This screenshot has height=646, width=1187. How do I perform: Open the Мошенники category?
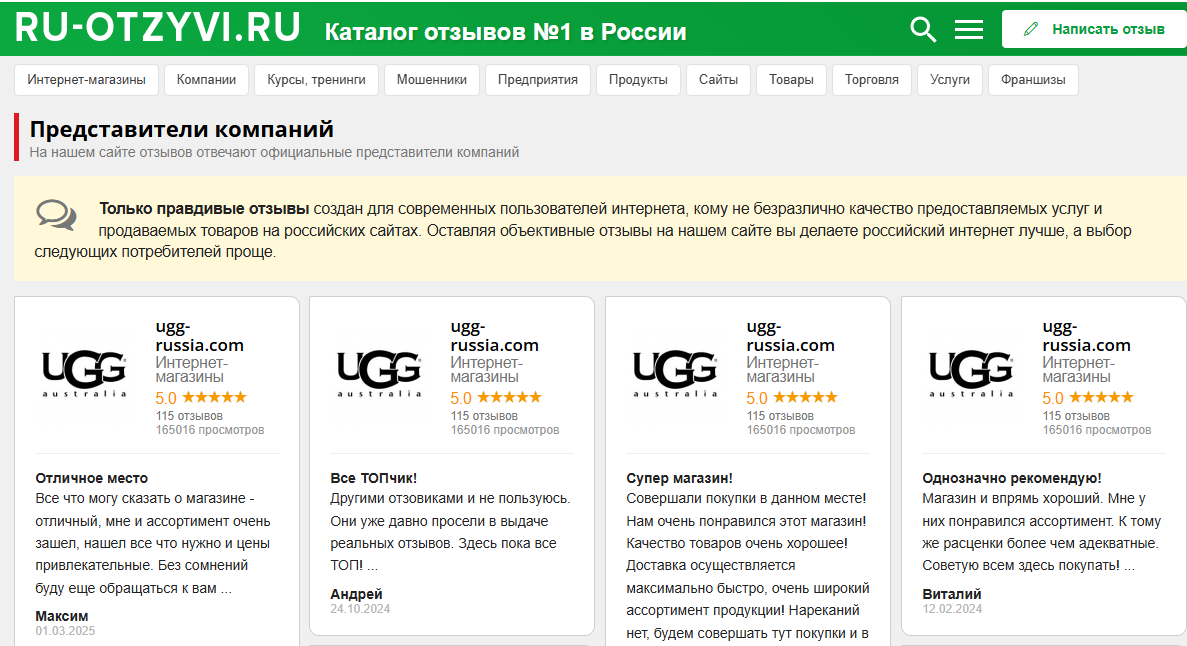(x=431, y=80)
